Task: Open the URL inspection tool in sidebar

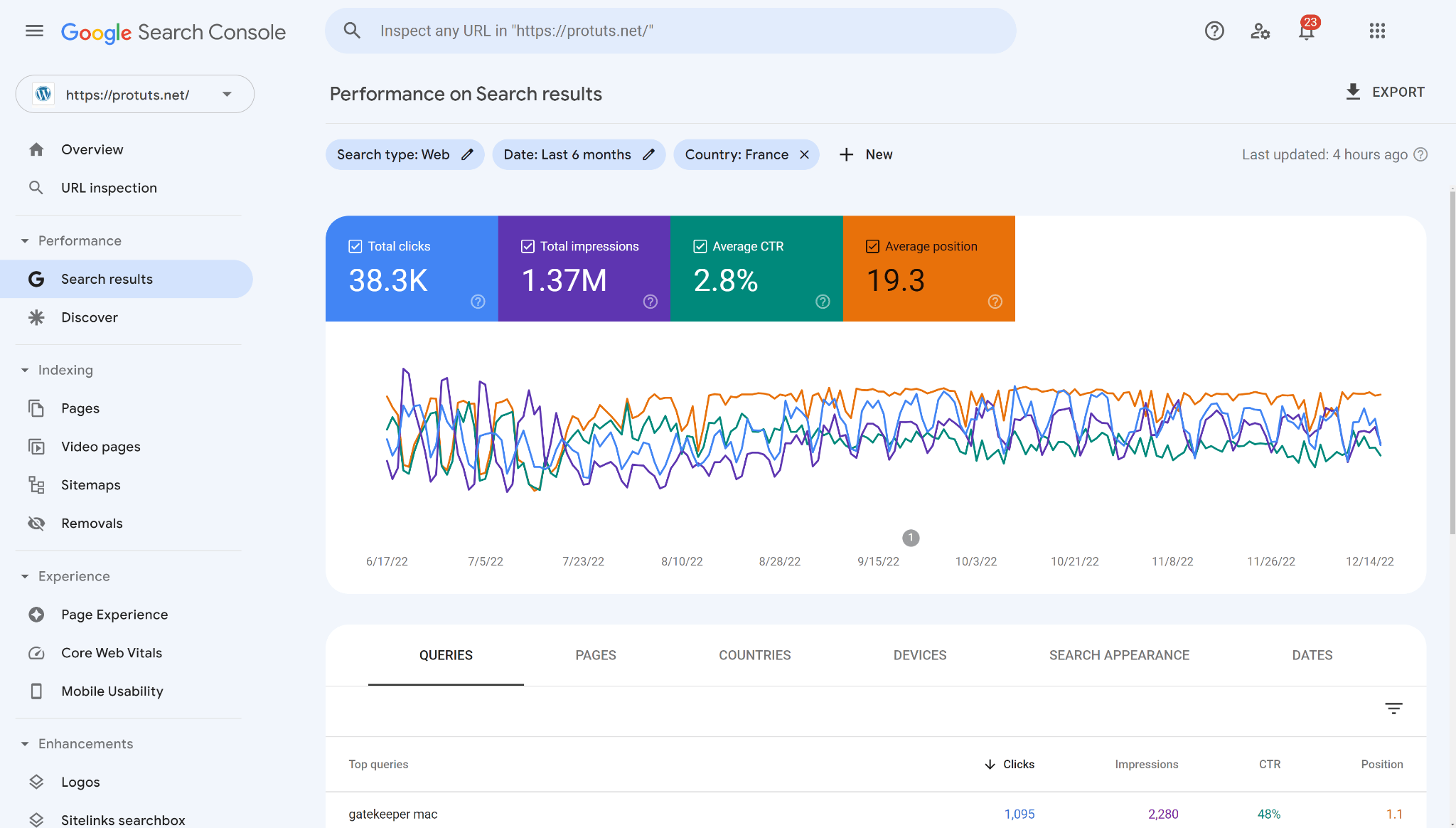Action: point(109,187)
